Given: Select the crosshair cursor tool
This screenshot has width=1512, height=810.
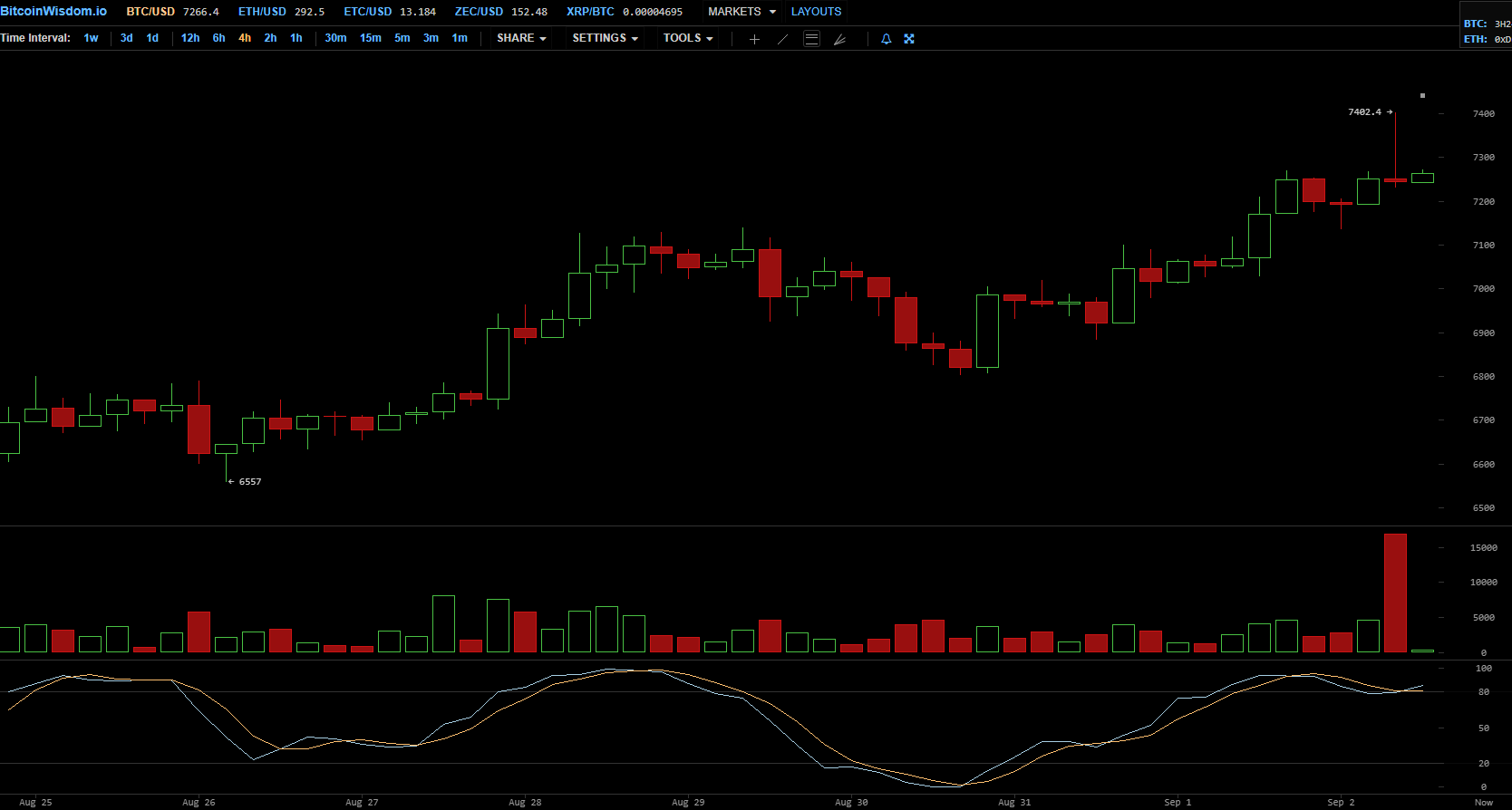Looking at the screenshot, I should pyautogui.click(x=754, y=39).
